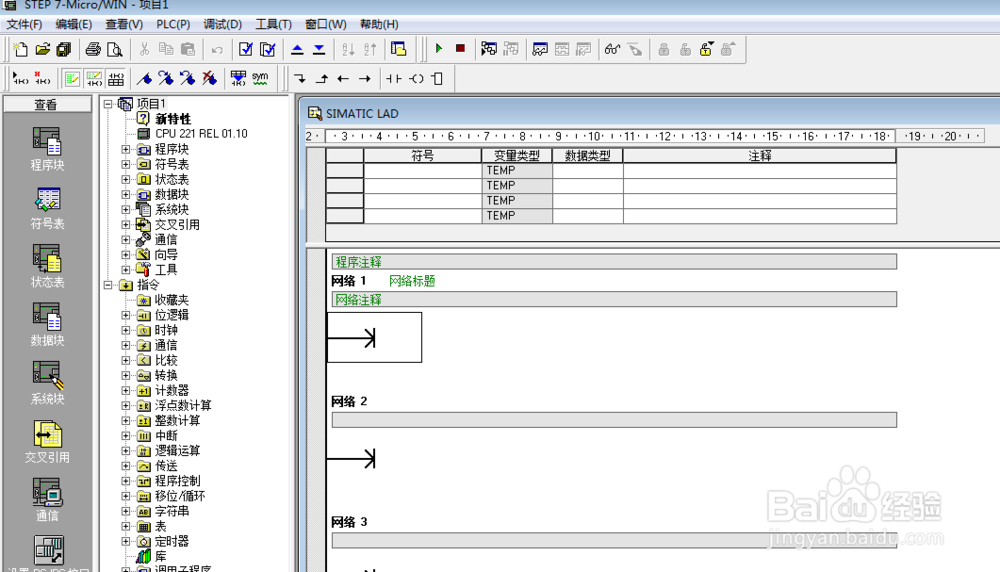Stop PLC with red STOP icon
Image resolution: width=1000 pixels, height=572 pixels.
point(460,48)
